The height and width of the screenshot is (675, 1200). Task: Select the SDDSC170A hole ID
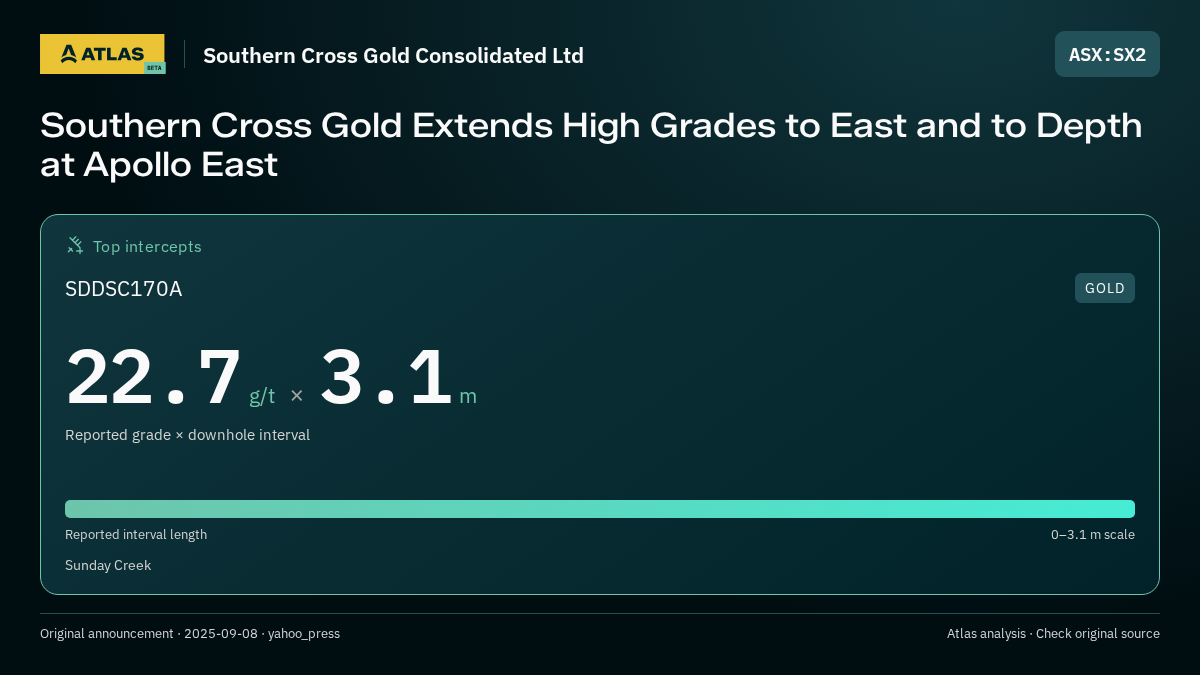(123, 289)
